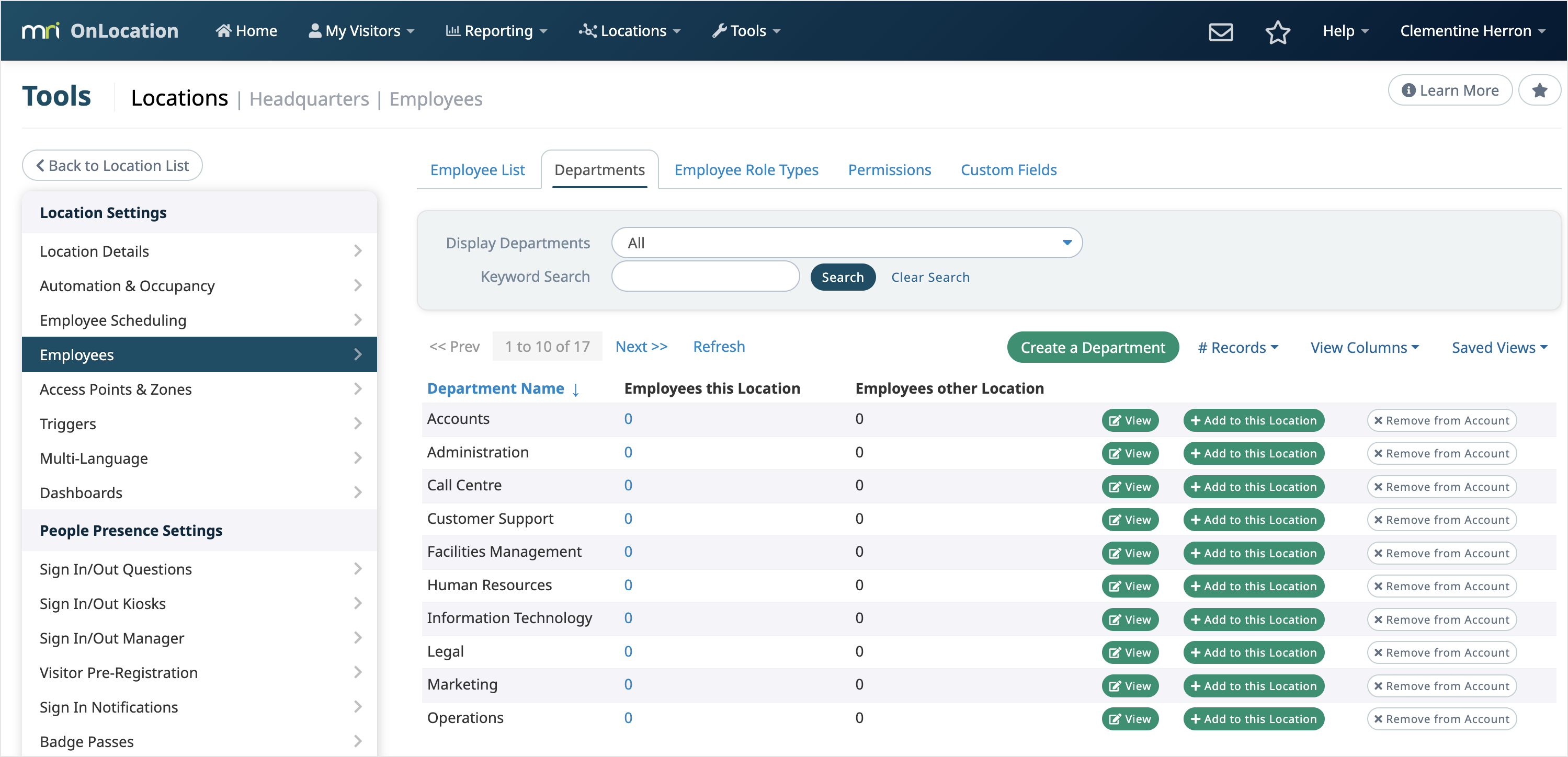Remove Operations from Account

click(1441, 719)
